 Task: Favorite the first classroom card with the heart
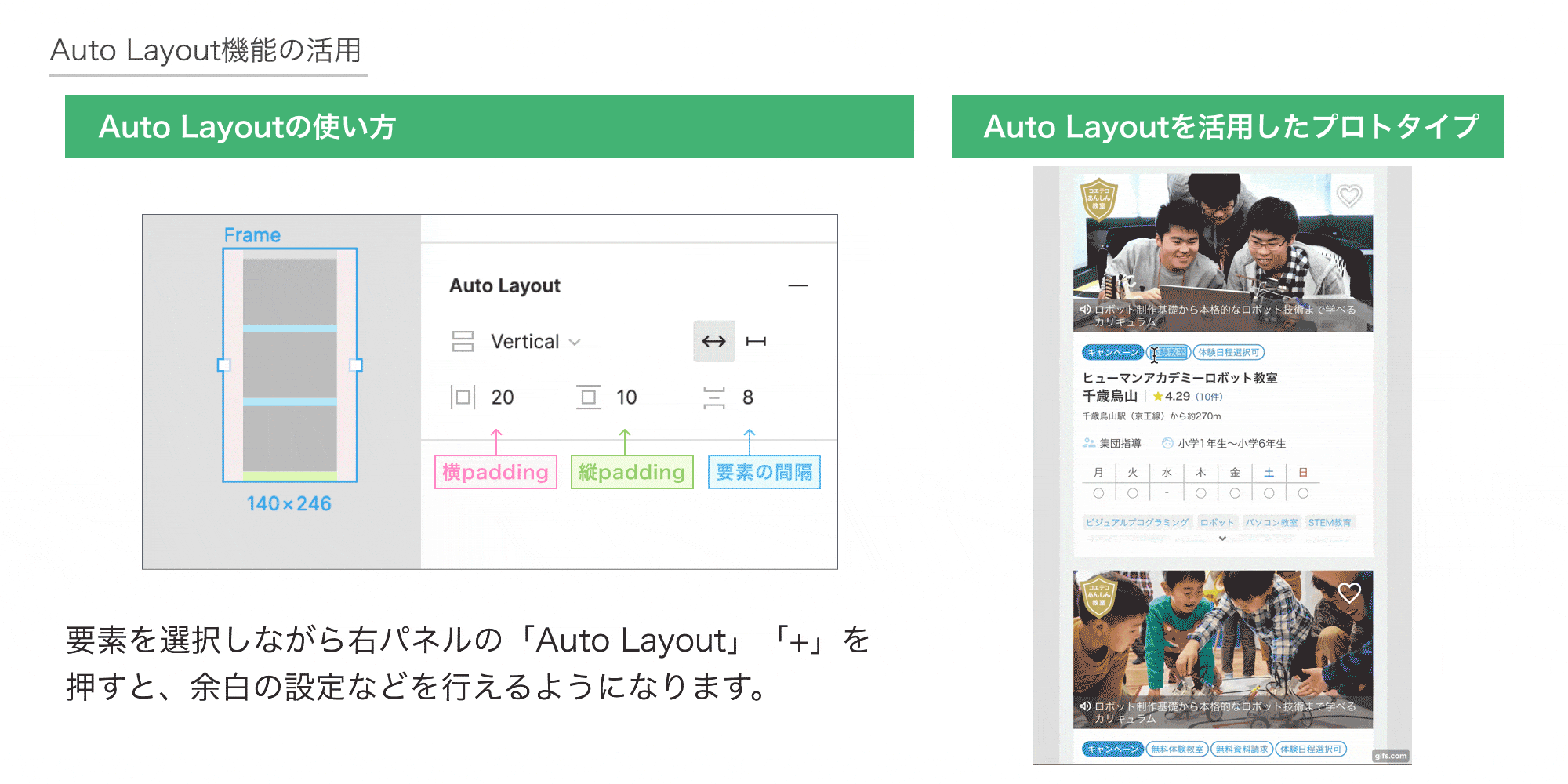click(x=1349, y=195)
